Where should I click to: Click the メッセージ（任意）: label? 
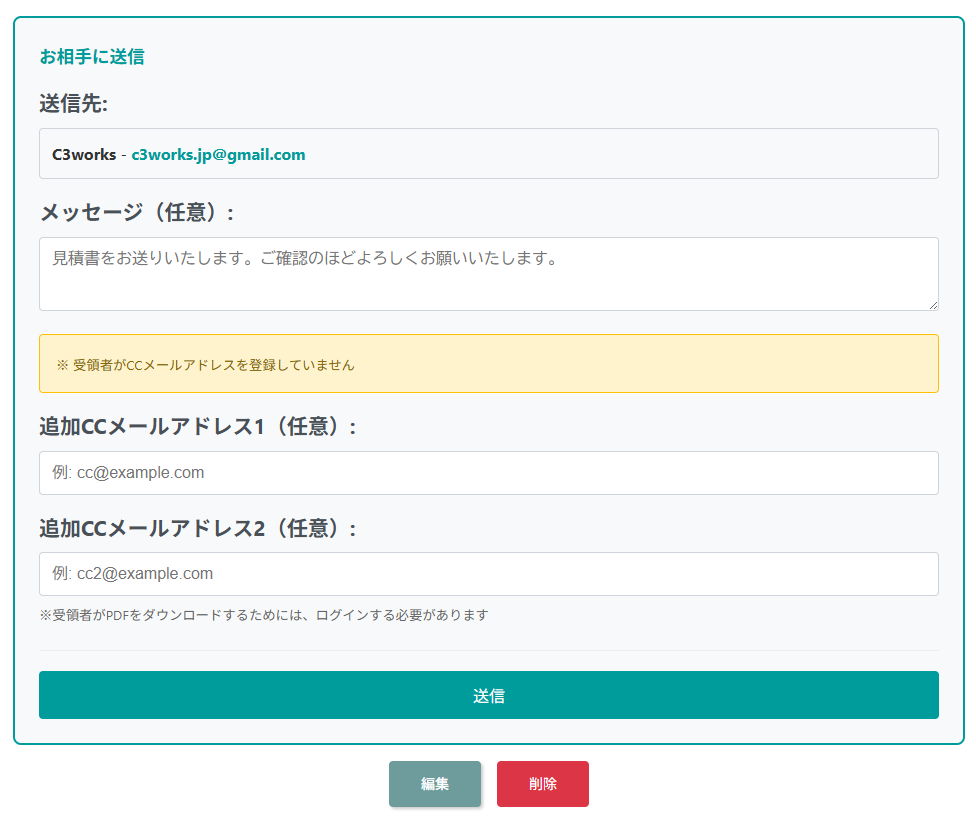coord(137,212)
